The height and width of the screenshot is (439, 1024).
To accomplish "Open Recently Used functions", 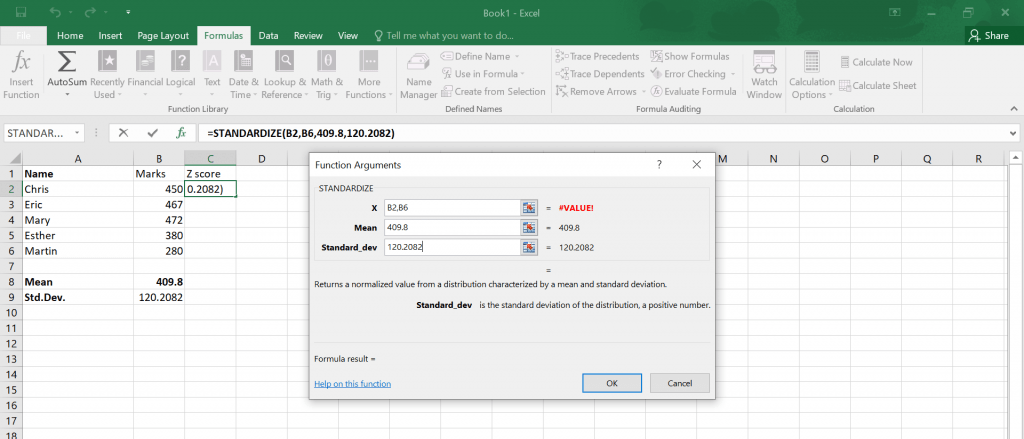I will 107,75.
